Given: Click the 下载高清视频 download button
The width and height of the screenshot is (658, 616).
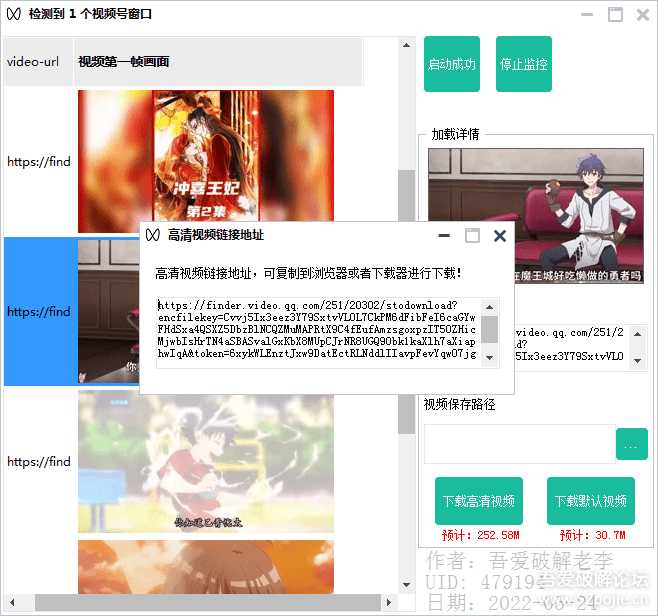Looking at the screenshot, I should click(x=478, y=501).
